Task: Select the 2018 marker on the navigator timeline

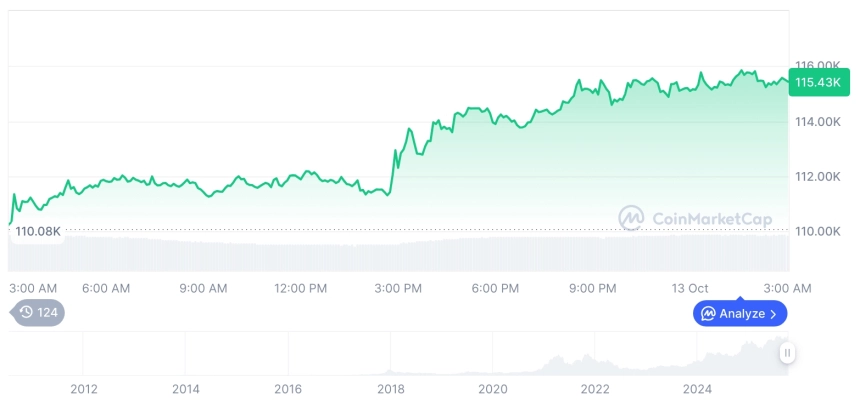Action: [390, 389]
